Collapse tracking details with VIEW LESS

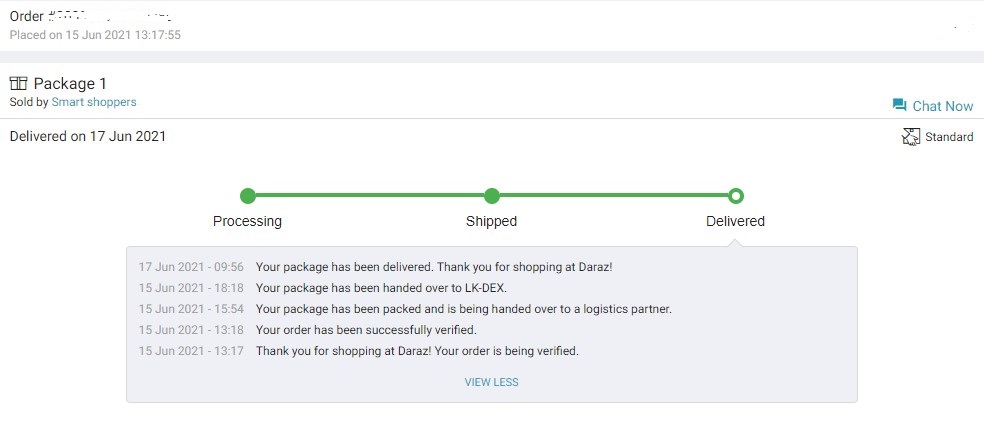tap(491, 382)
